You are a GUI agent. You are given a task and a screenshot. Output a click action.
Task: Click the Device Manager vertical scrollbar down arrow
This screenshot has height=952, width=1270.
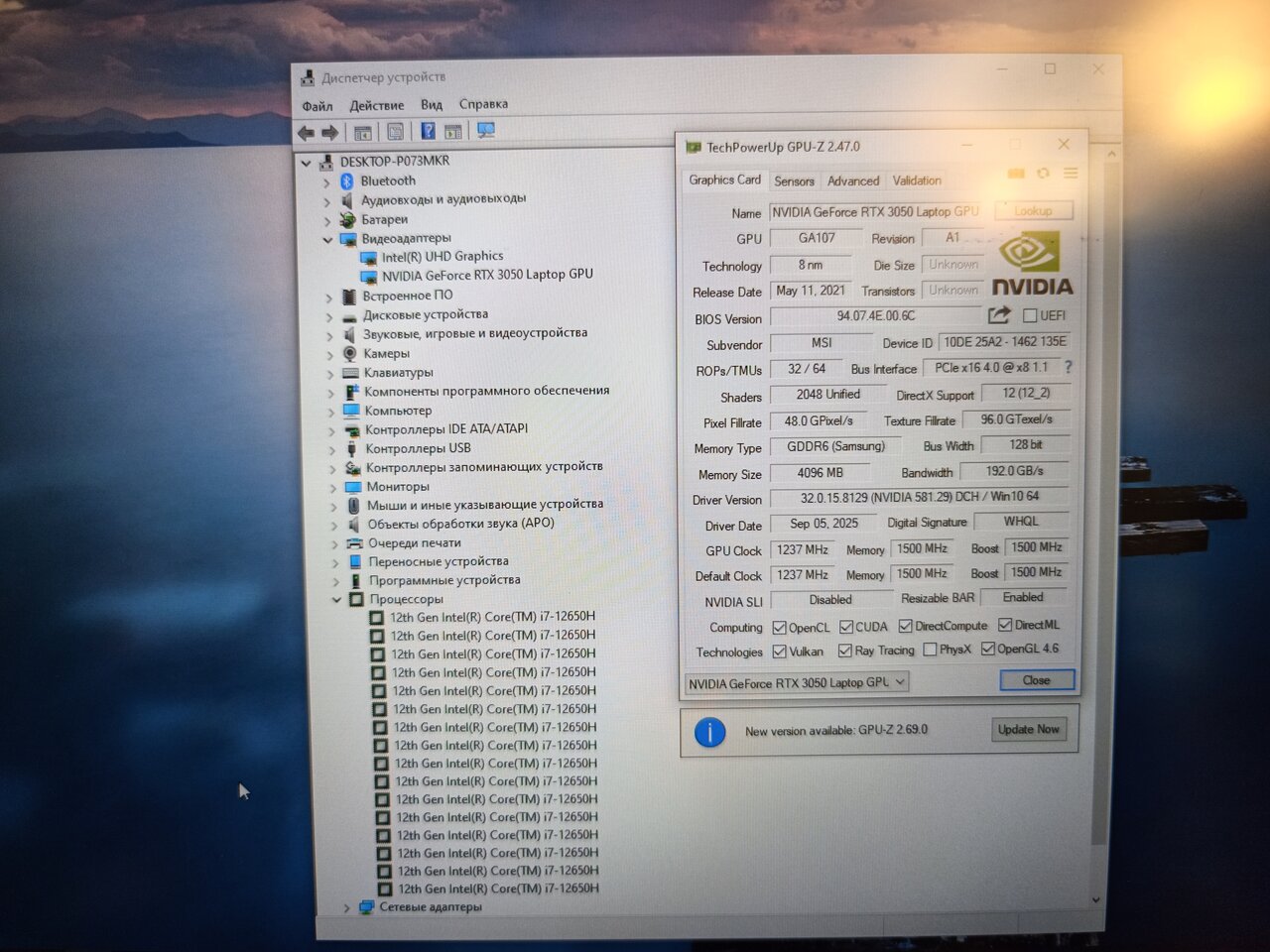tap(1095, 899)
